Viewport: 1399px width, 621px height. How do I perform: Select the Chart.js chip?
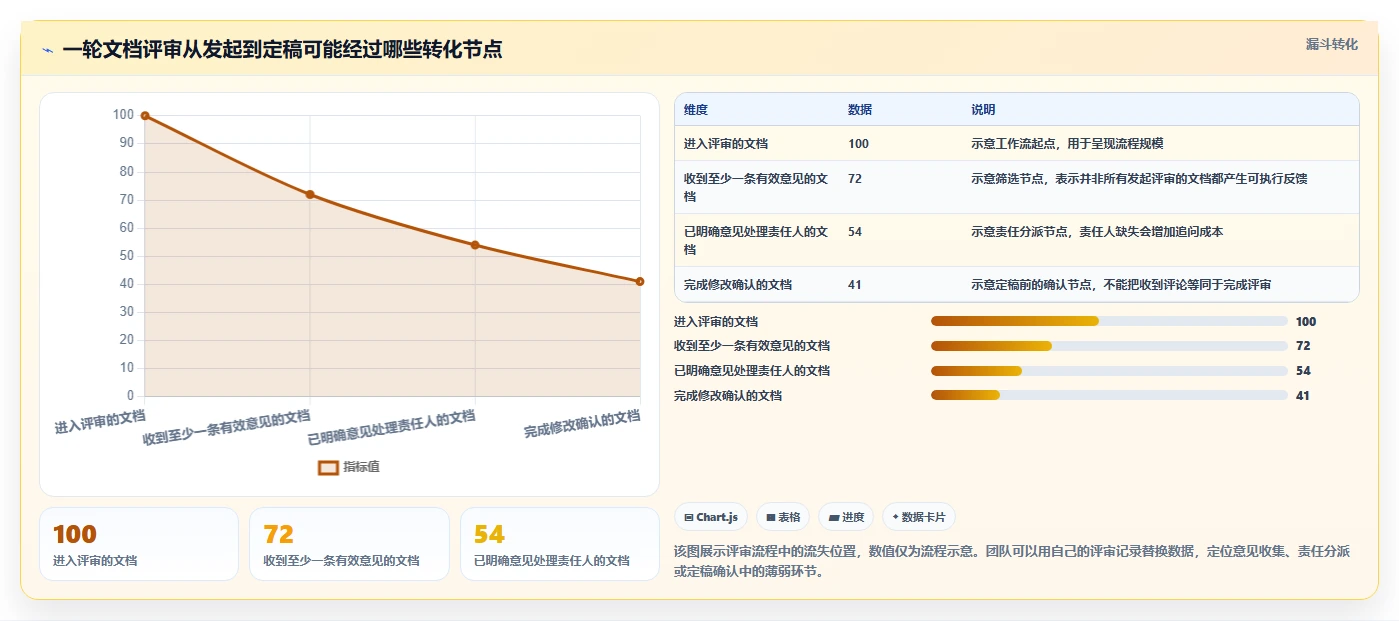711,517
